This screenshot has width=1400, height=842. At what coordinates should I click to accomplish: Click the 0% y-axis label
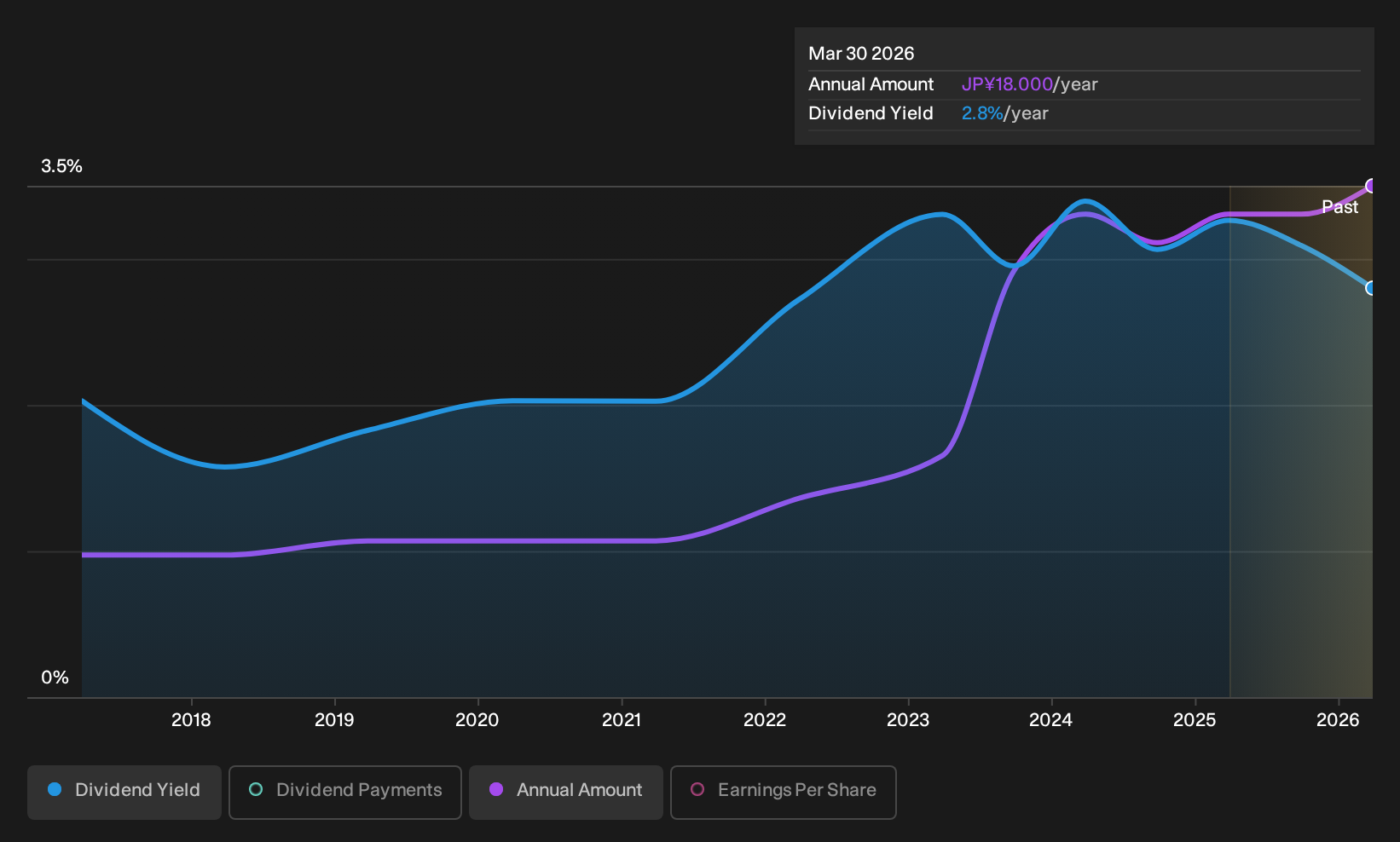pyautogui.click(x=55, y=678)
